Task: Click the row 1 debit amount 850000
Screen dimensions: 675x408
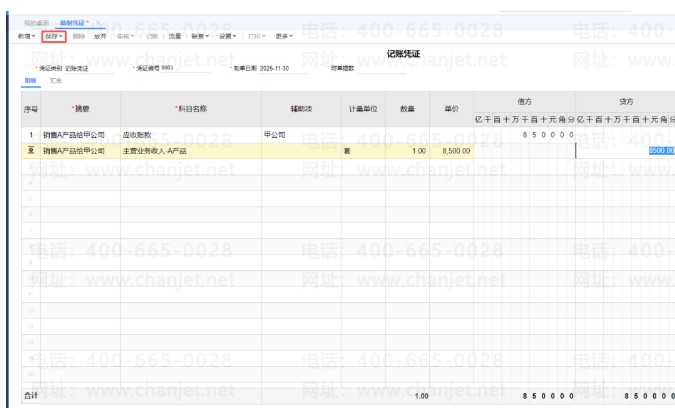Action: click(524, 135)
